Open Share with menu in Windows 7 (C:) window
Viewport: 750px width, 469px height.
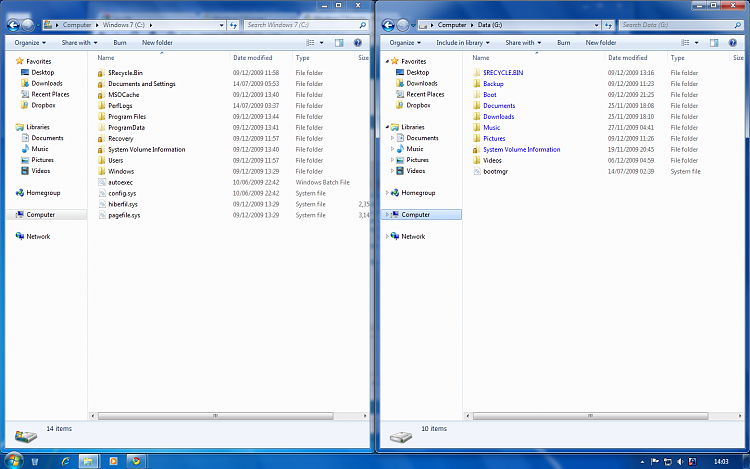point(79,43)
